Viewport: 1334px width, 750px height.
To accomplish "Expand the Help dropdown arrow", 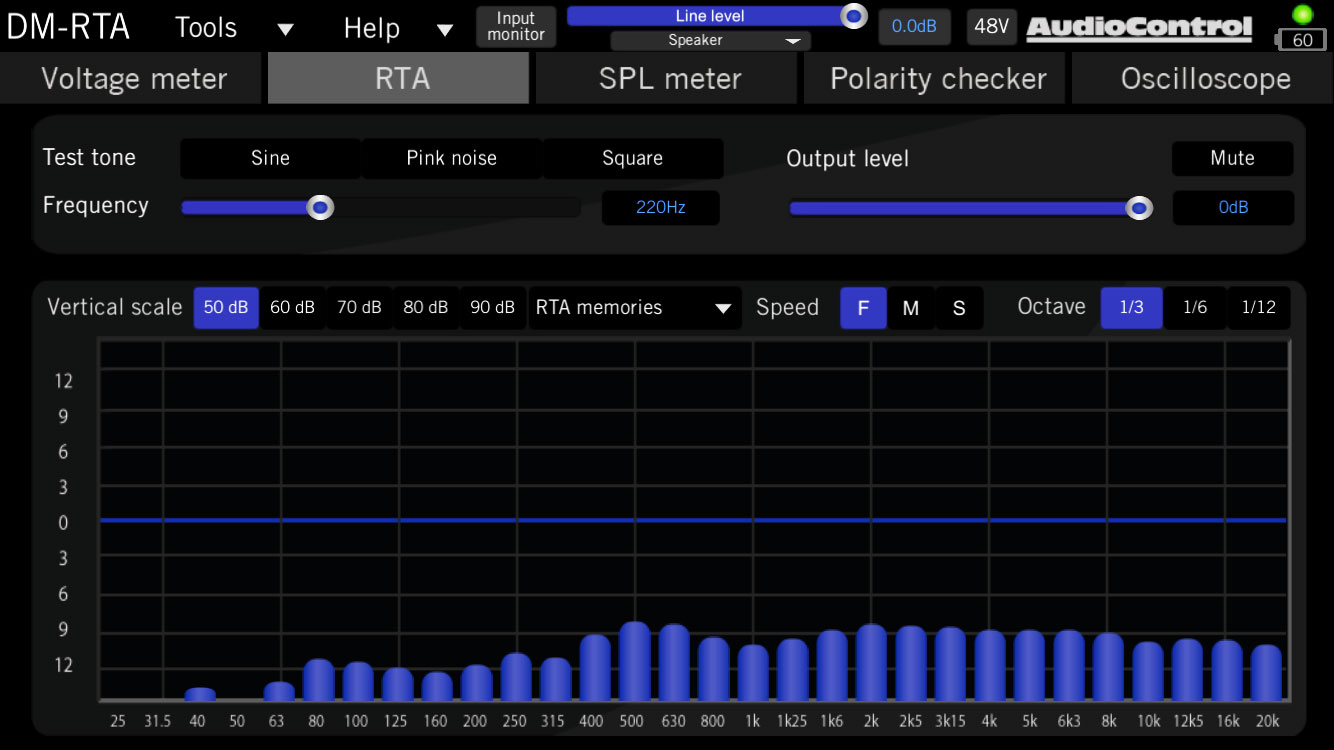I will click(x=446, y=30).
